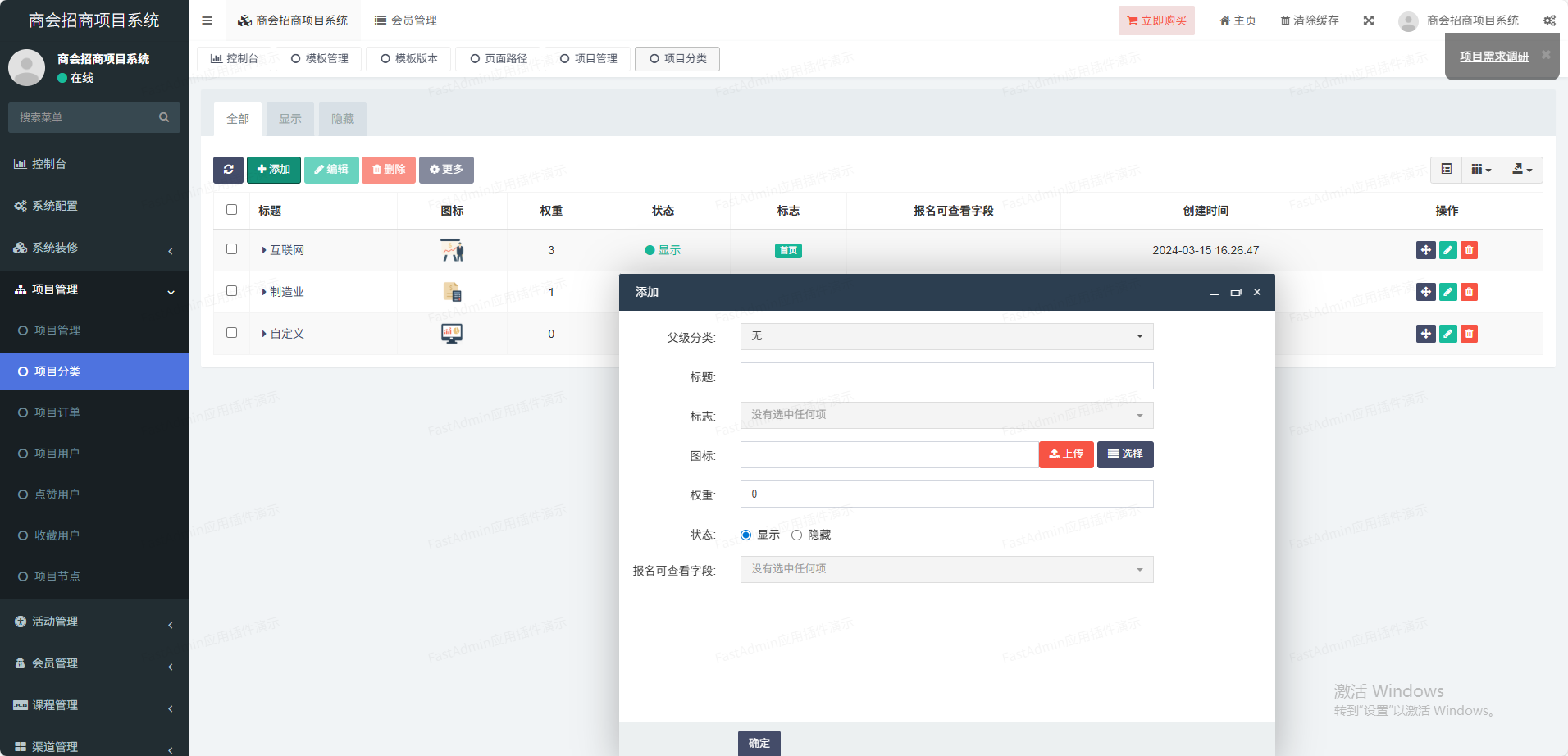
Task: Click the refresh icon button in the toolbar
Action: tap(228, 170)
